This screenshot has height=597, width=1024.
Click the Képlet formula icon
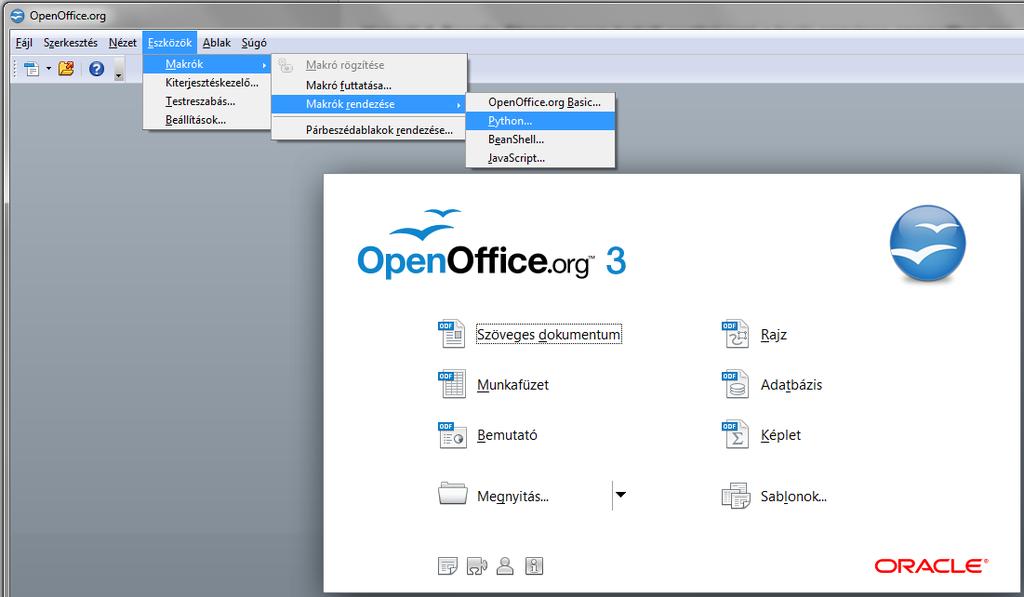pos(735,434)
